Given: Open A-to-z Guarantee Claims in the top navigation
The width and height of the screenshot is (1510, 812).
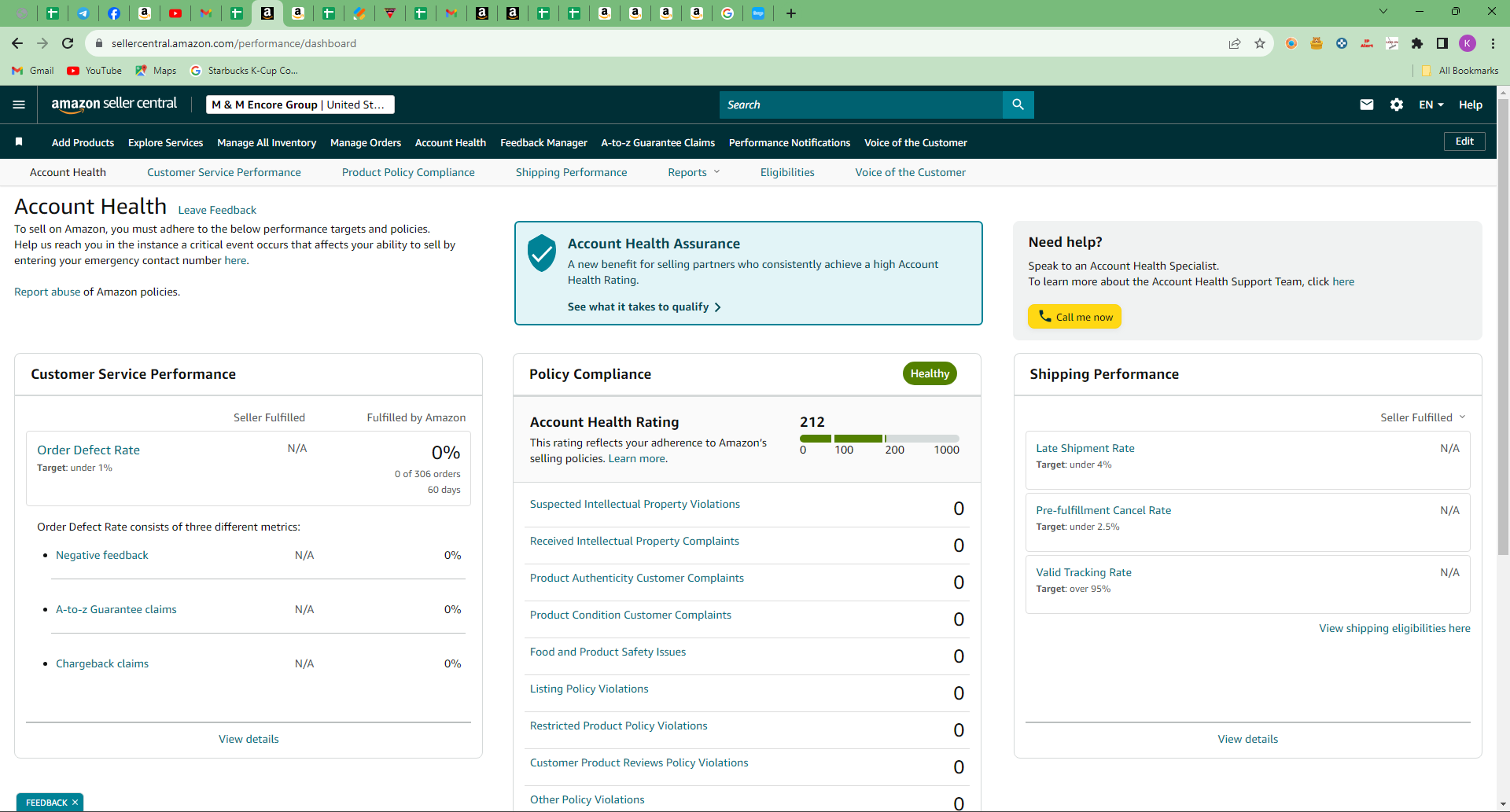Looking at the screenshot, I should point(658,142).
